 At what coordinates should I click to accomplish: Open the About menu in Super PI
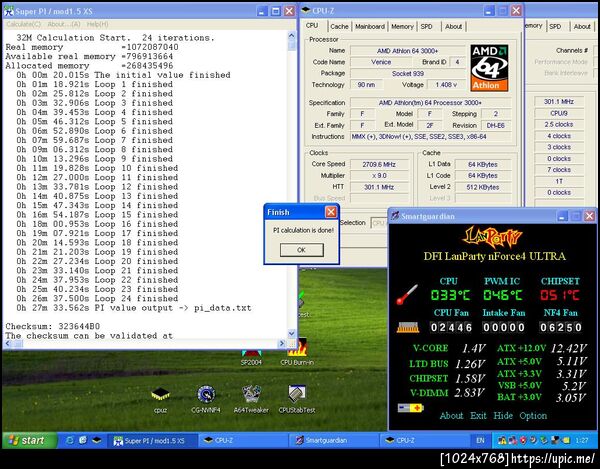click(64, 24)
